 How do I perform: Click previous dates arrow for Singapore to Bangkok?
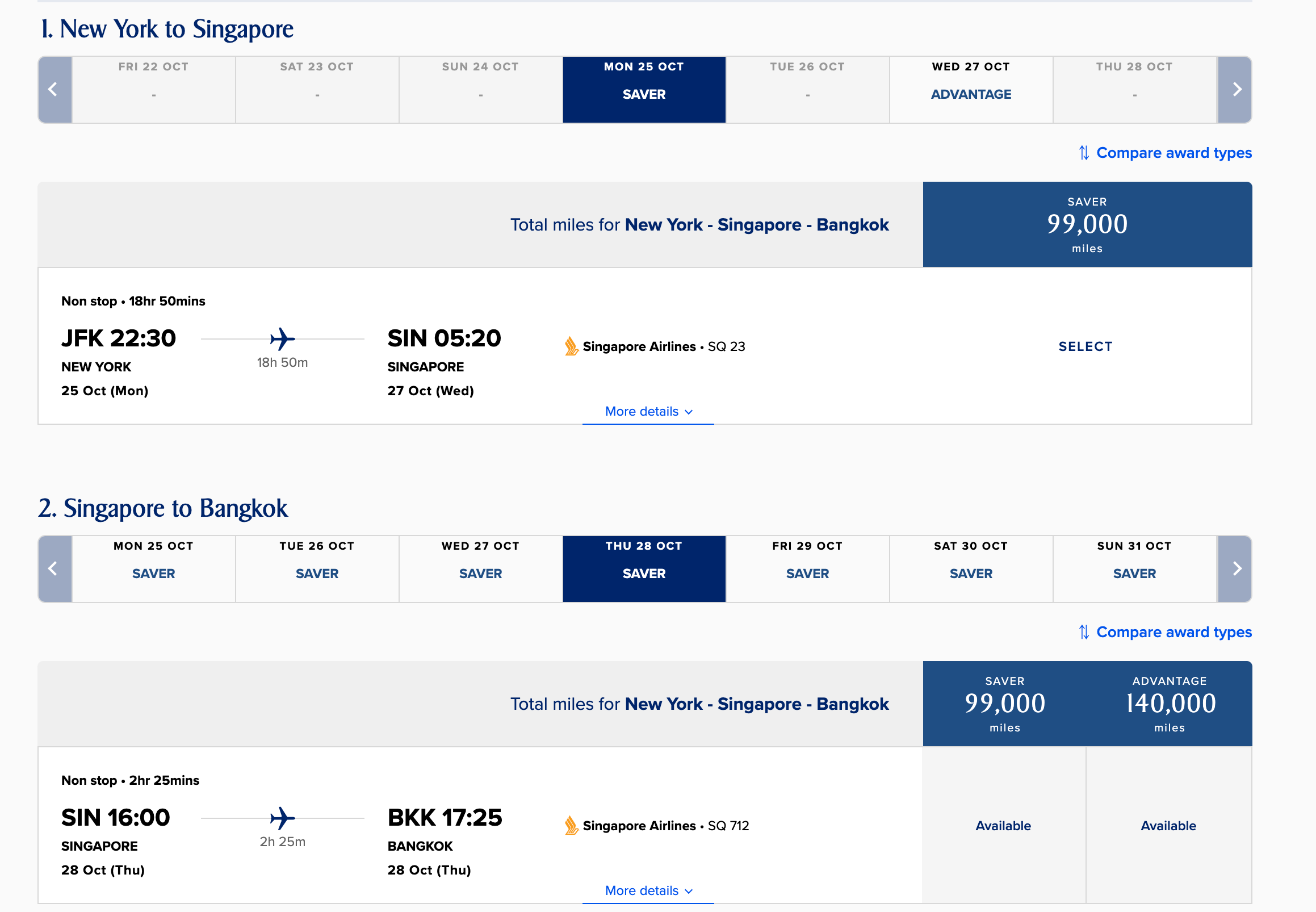point(55,568)
